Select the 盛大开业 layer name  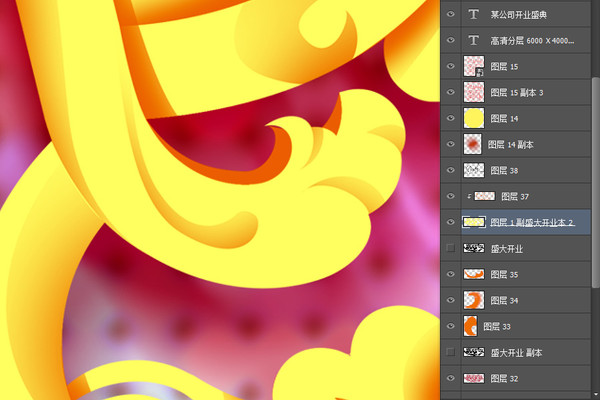tap(507, 249)
